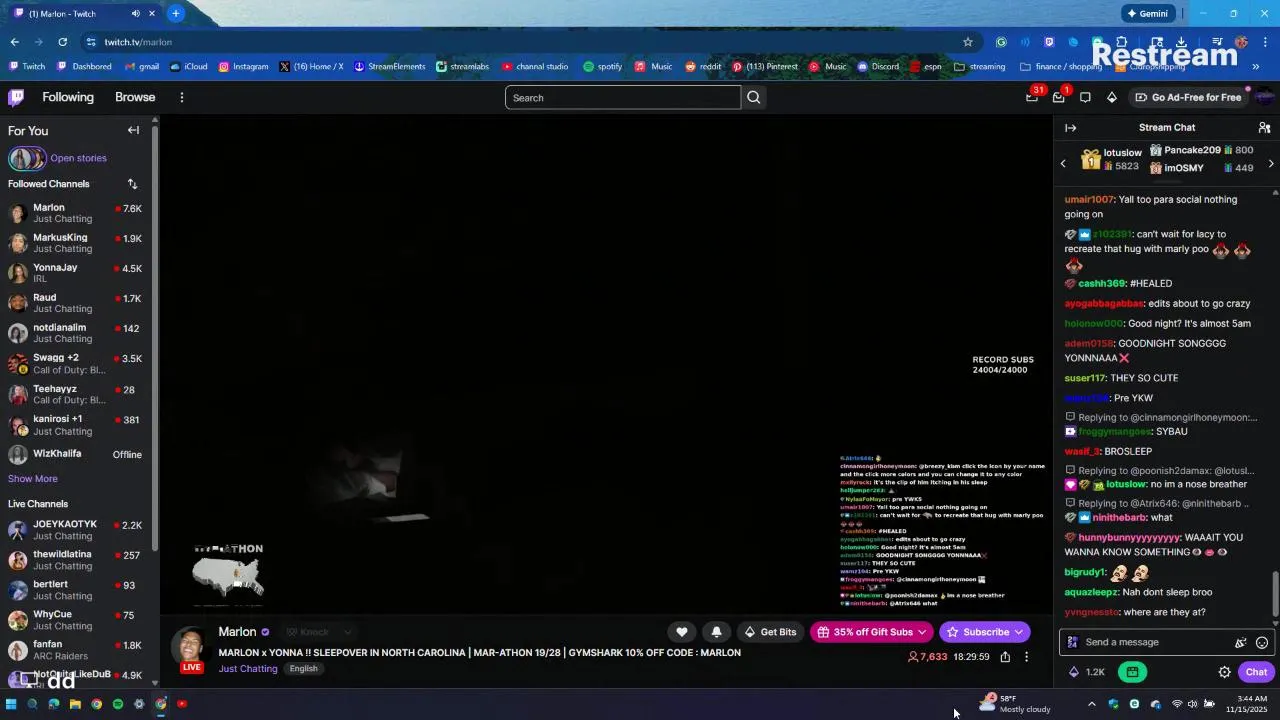Open Swagg +2 Call of Duty channel
Image resolution: width=1280 pixels, height=720 pixels.
pos(75,364)
